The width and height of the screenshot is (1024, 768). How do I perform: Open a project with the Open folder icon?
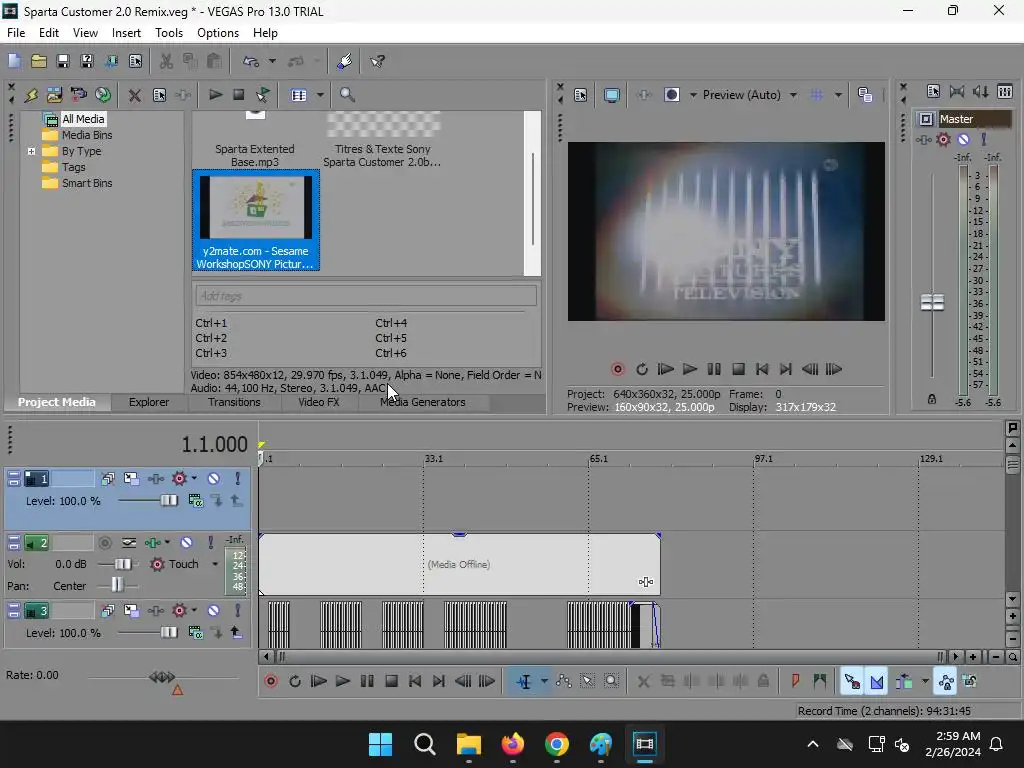pos(39,61)
